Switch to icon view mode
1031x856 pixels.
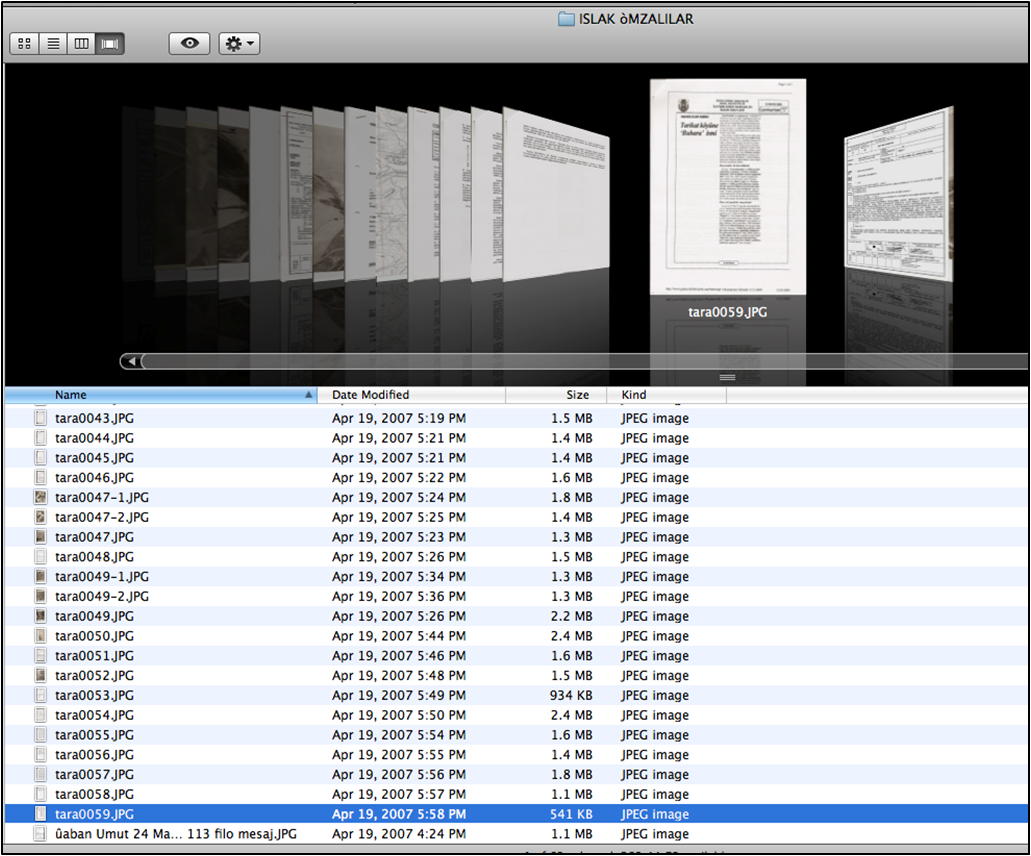pyautogui.click(x=24, y=44)
